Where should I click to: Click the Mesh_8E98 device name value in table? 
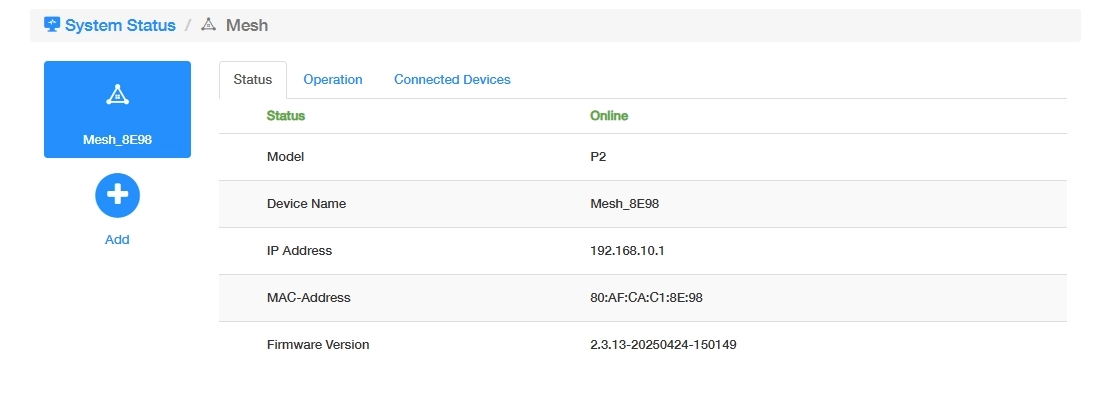tap(624, 204)
